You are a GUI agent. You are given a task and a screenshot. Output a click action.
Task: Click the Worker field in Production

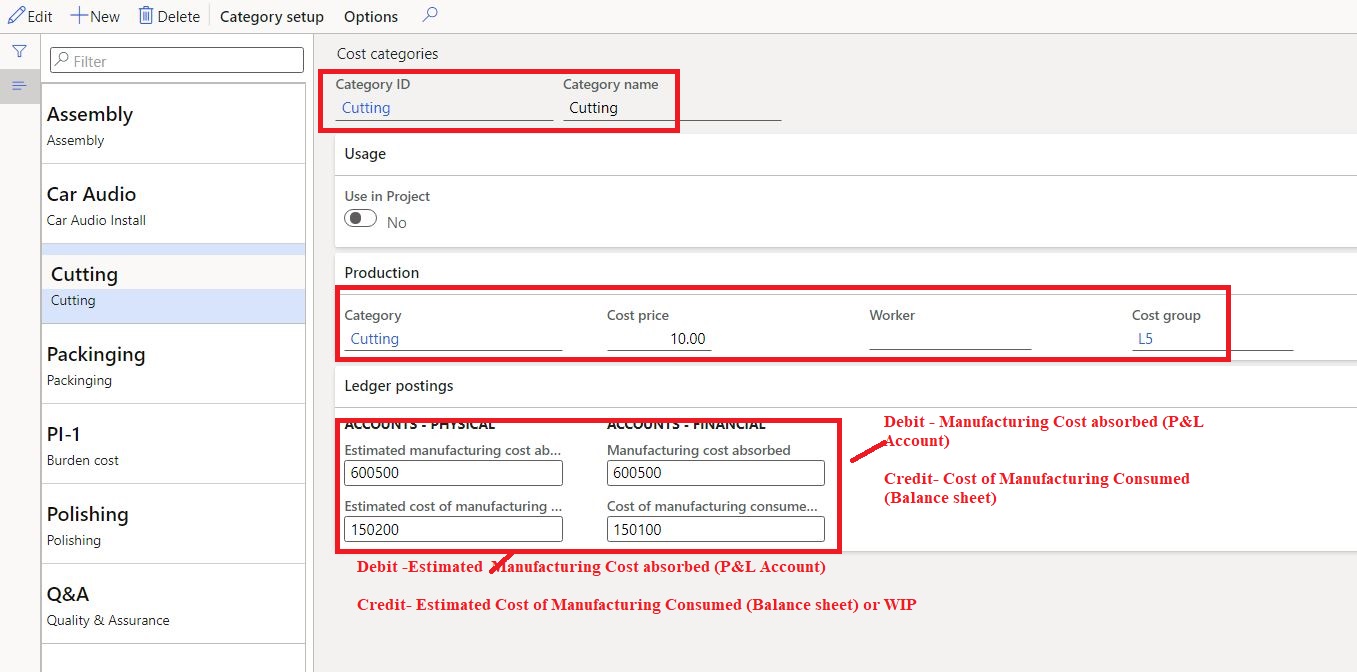pos(949,339)
